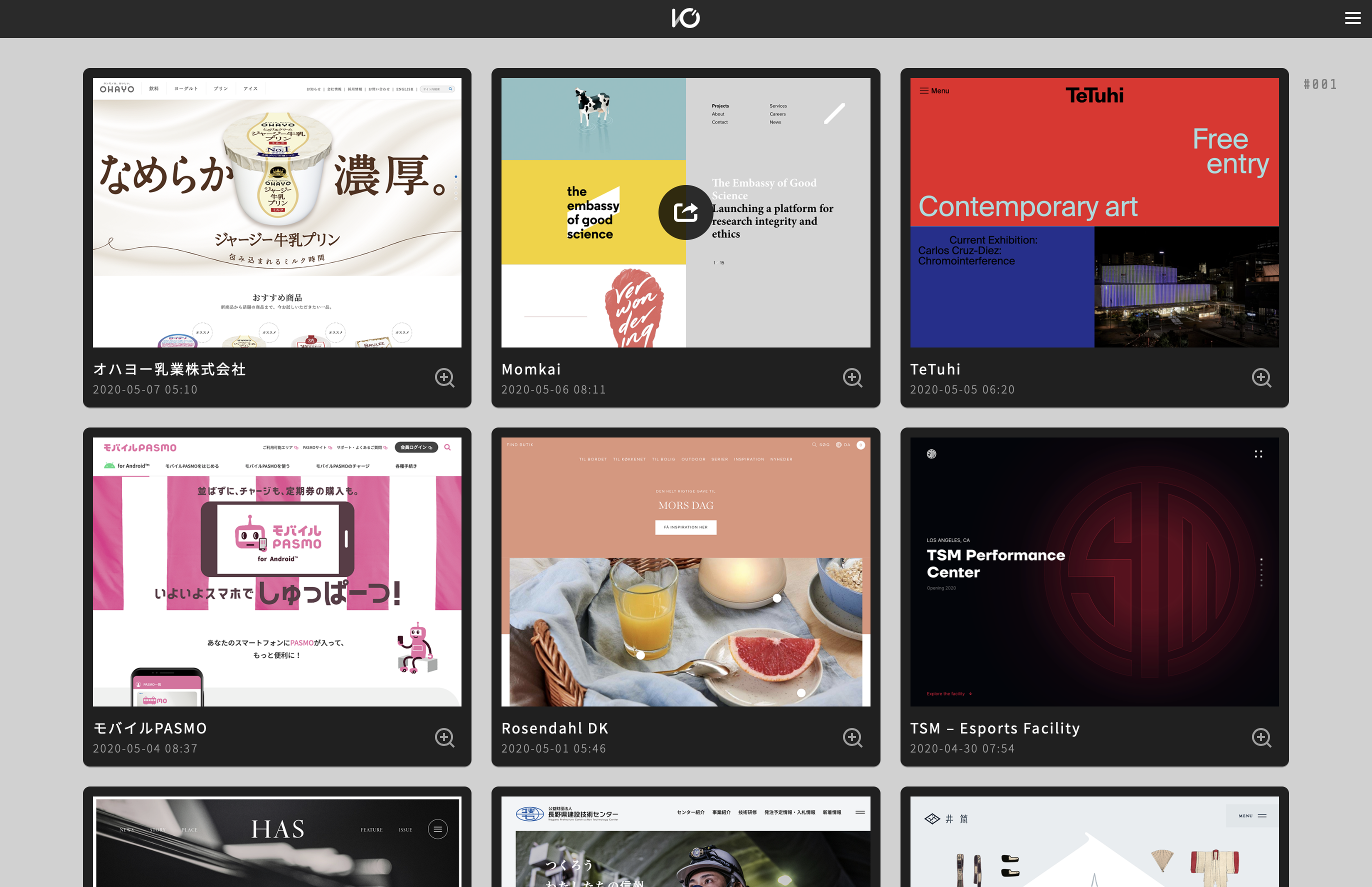
Task: Click the magnifier icon on Rosendahl DK card
Action: click(853, 737)
